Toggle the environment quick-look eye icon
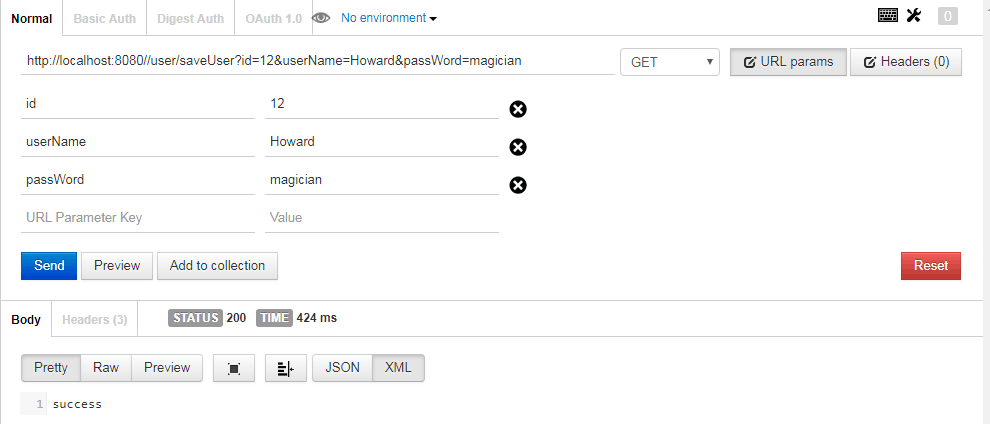 click(321, 18)
